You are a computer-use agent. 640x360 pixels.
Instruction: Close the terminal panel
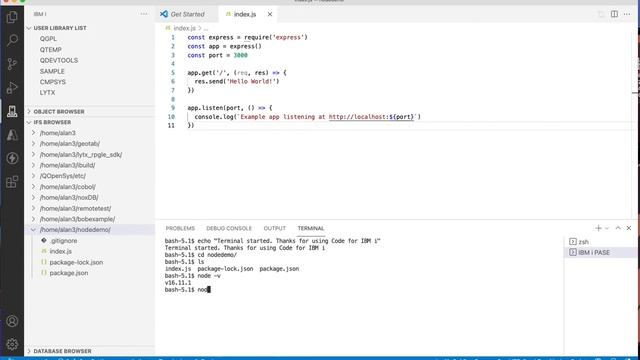629,228
